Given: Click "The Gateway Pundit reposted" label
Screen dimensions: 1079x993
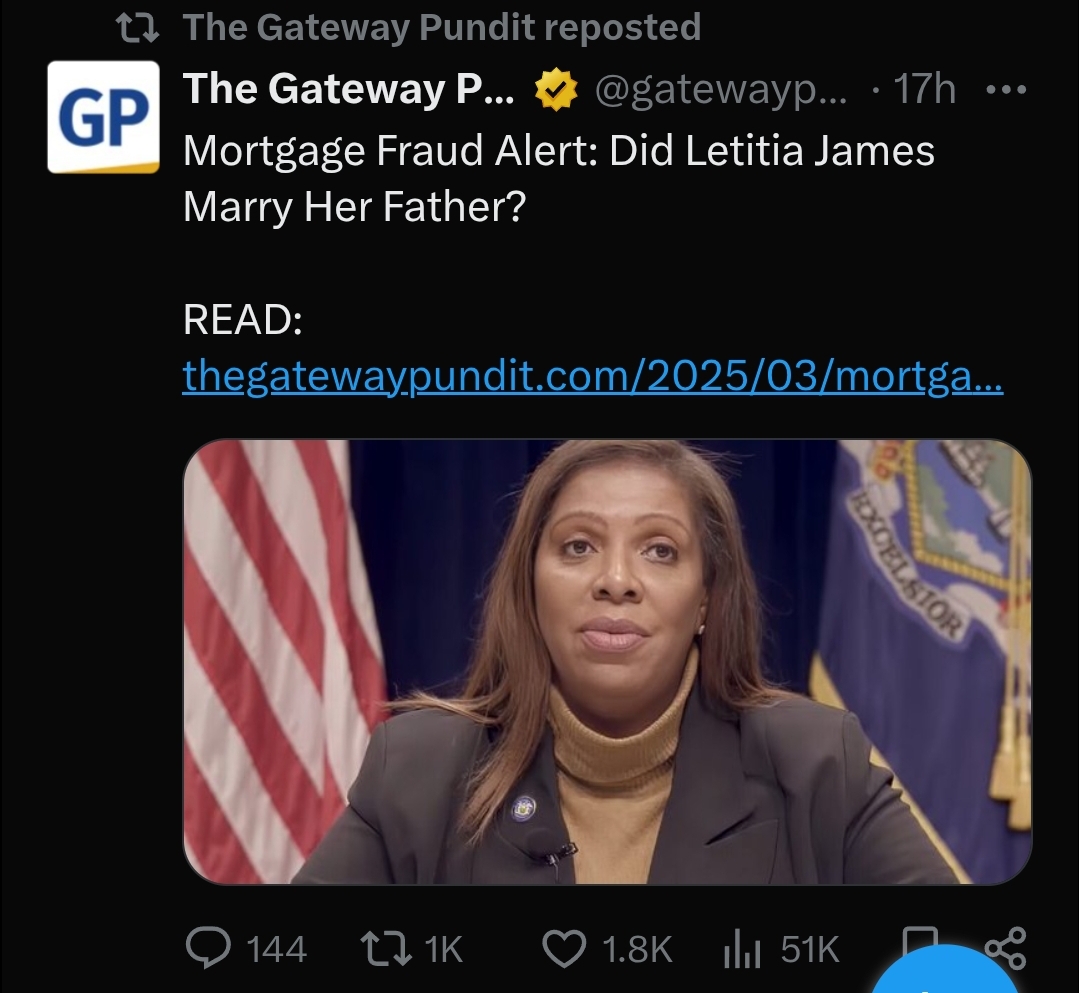Looking at the screenshot, I should (x=441, y=27).
